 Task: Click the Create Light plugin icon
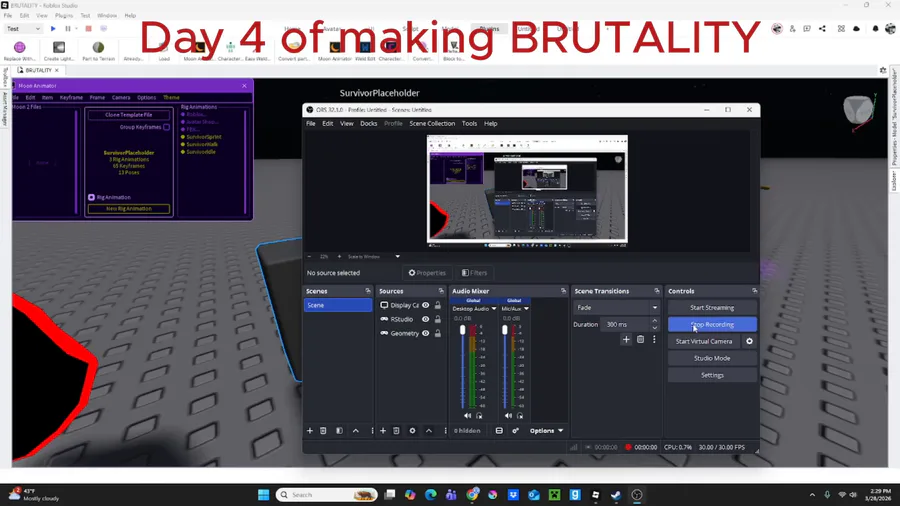(x=59, y=47)
